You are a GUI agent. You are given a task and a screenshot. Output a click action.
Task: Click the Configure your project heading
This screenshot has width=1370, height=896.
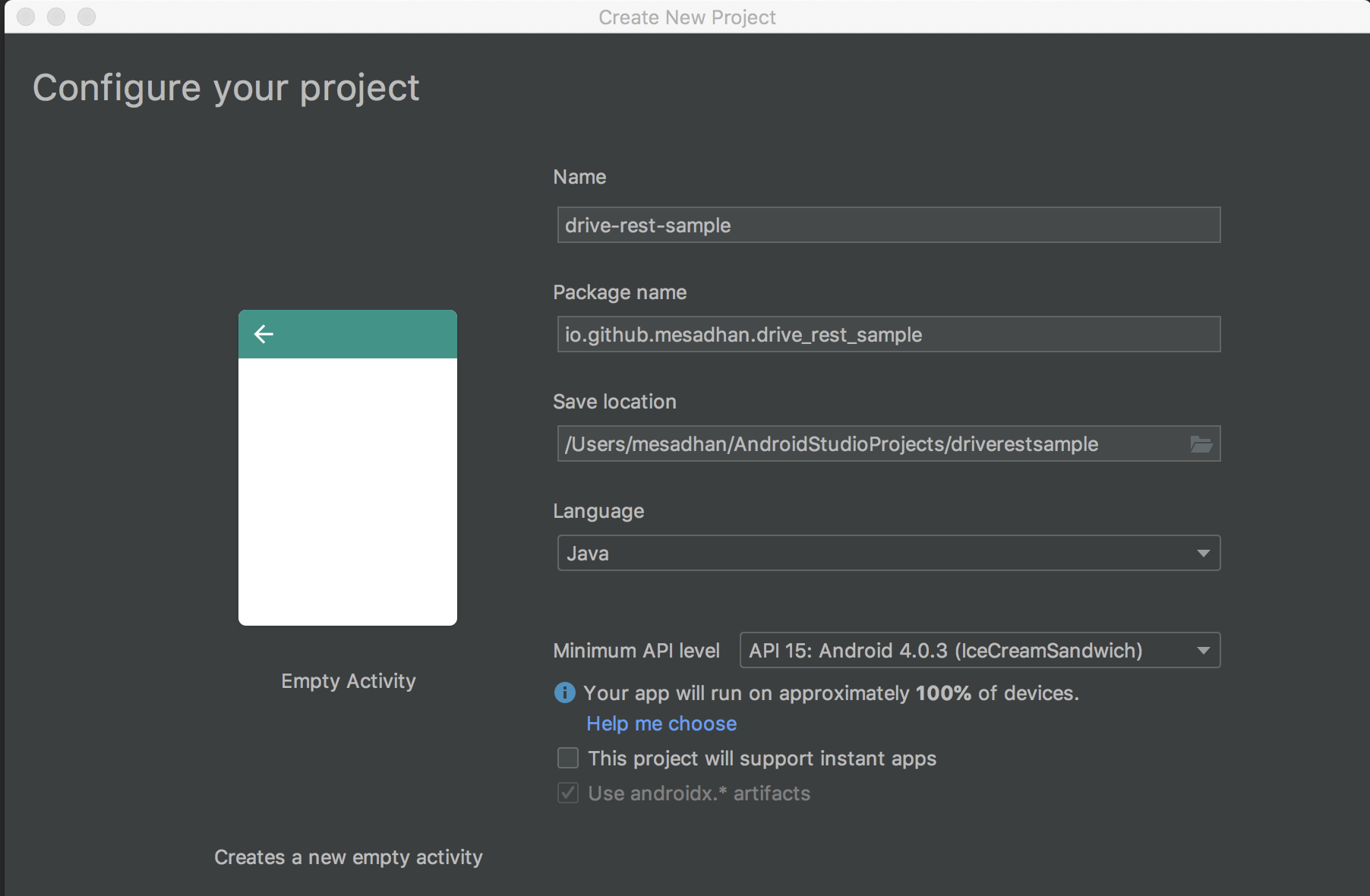226,88
